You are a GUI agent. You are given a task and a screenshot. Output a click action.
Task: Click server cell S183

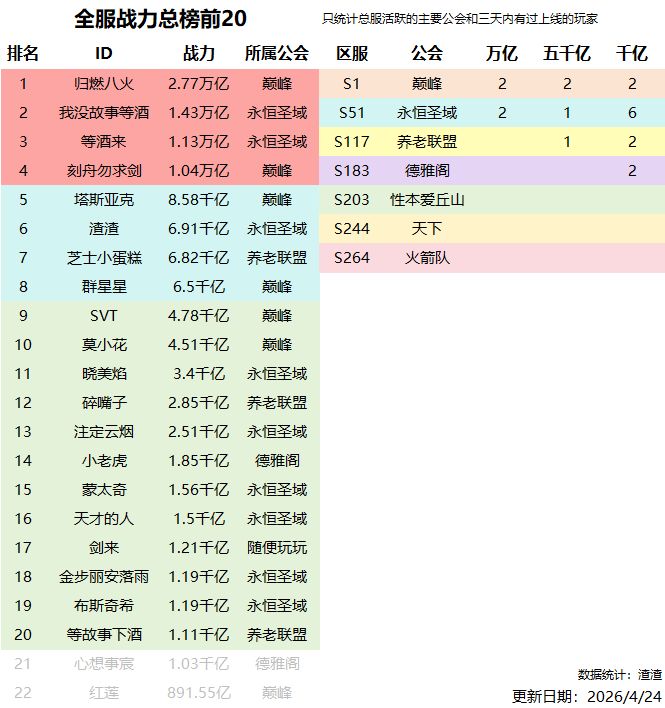tap(352, 171)
